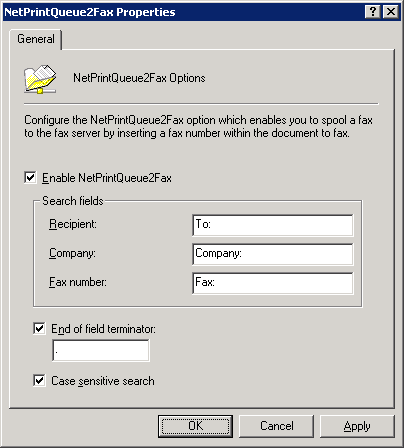This screenshot has height=448, width=404.
Task: Click the Fax number input field
Action: click(x=273, y=283)
